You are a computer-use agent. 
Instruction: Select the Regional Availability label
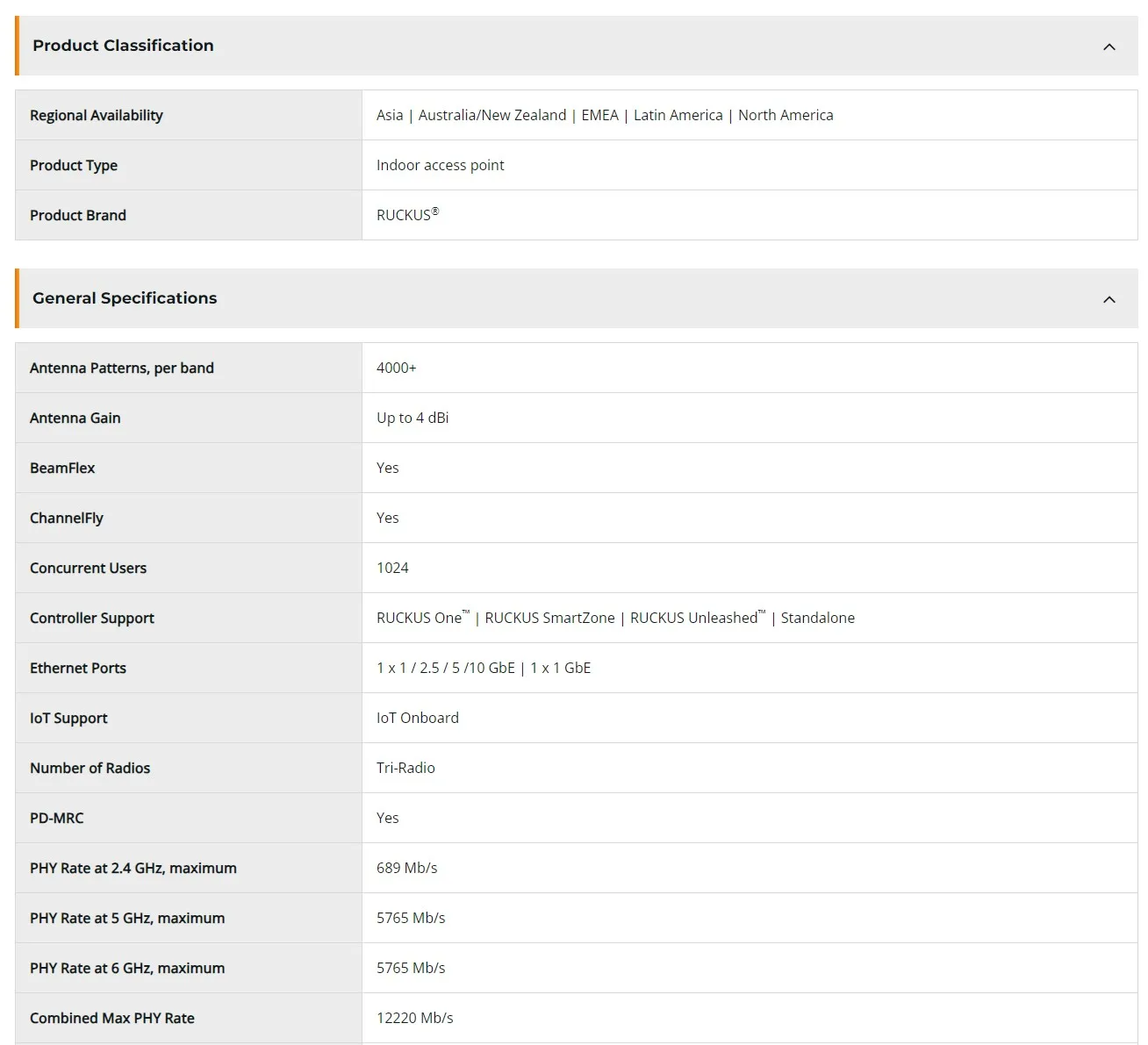[97, 115]
